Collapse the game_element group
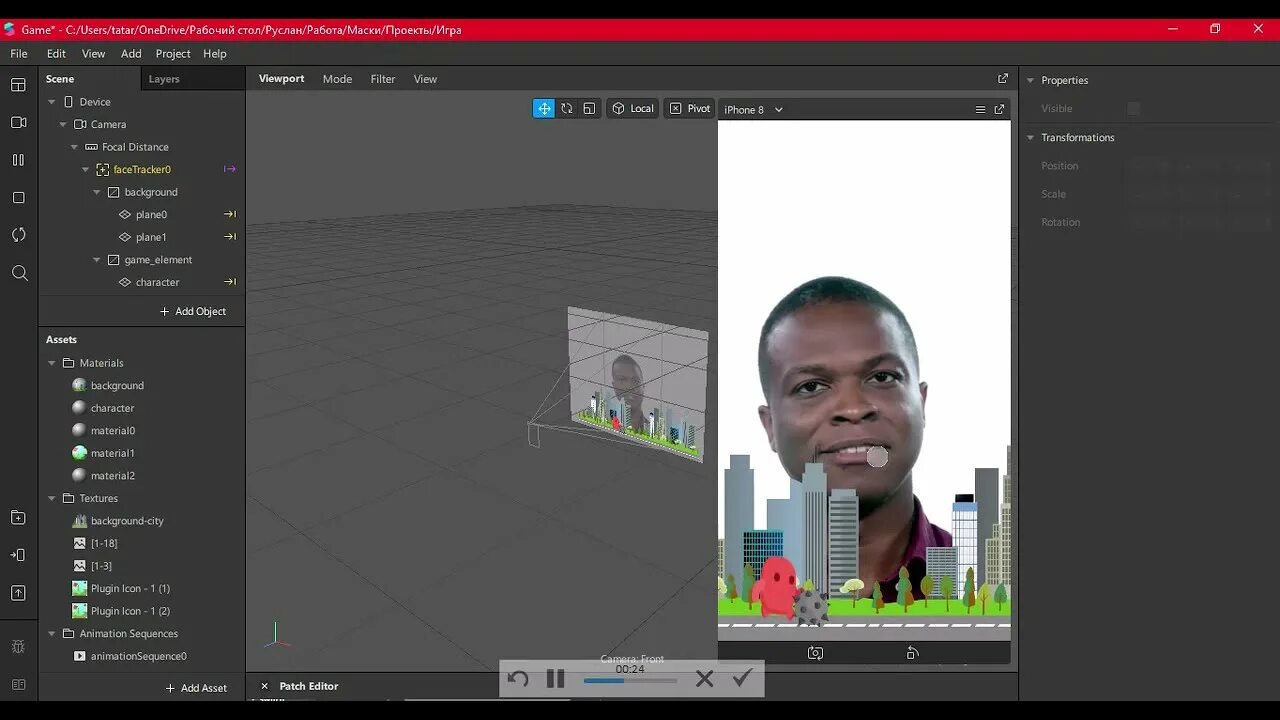 coord(97,260)
